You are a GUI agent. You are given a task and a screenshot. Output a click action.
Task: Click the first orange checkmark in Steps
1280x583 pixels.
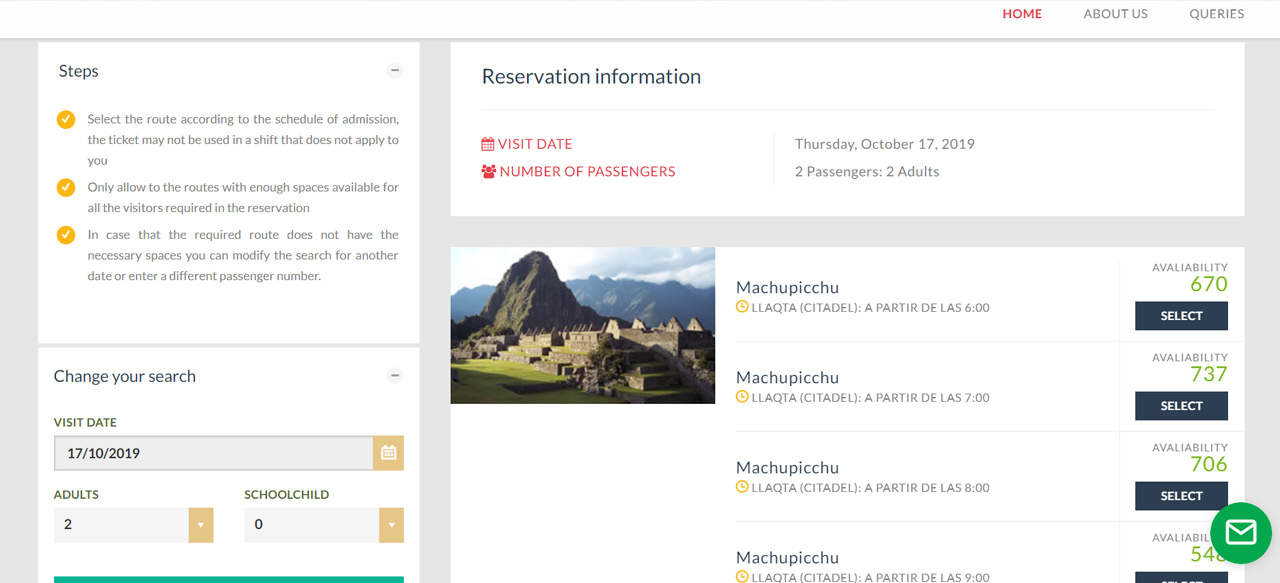66,119
